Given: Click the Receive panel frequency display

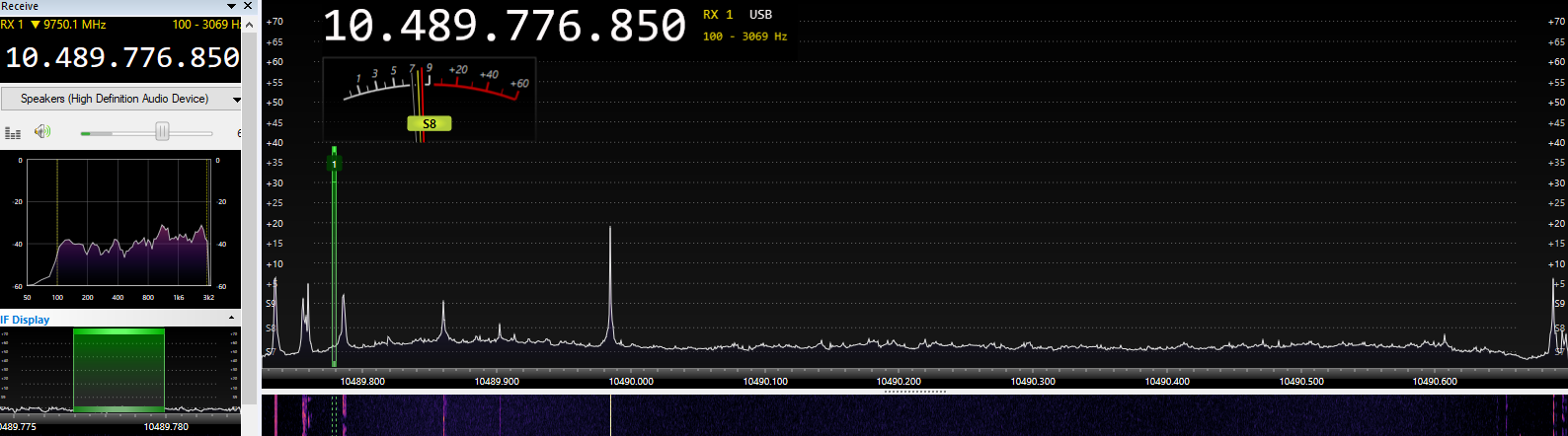Looking at the screenshot, I should [x=121, y=58].
